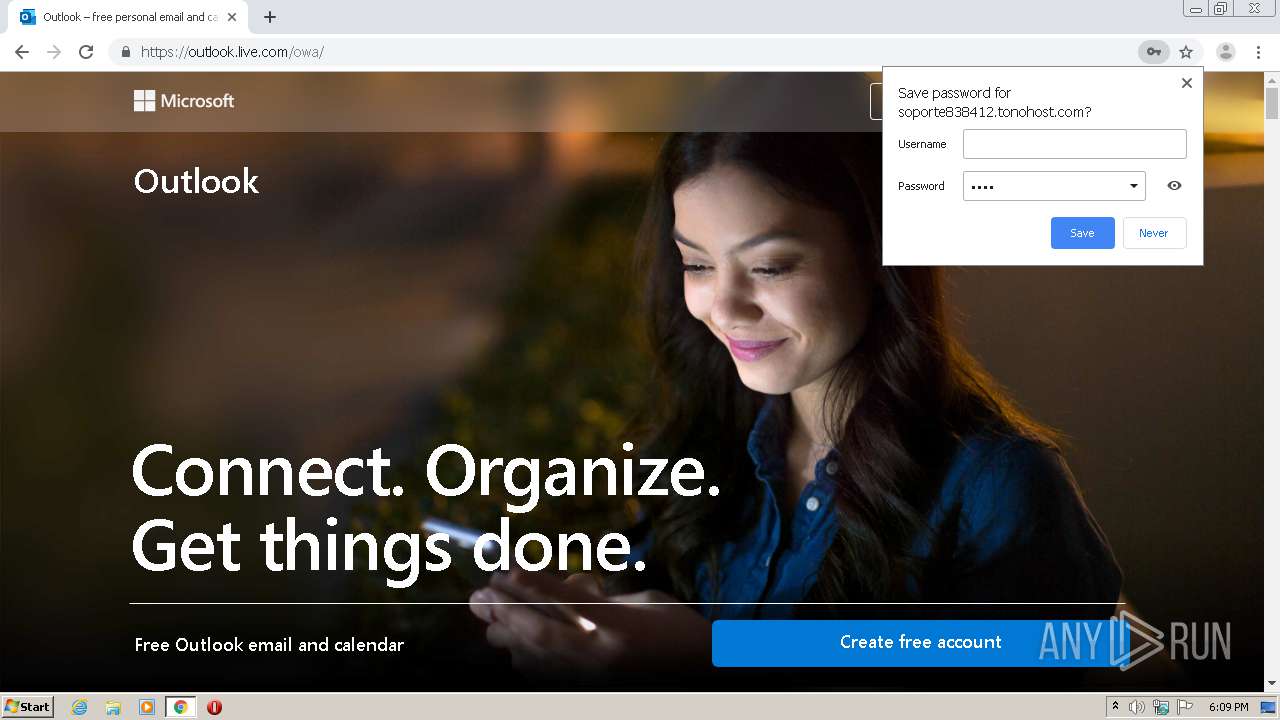Save the password
The width and height of the screenshot is (1280, 720).
[1082, 233]
